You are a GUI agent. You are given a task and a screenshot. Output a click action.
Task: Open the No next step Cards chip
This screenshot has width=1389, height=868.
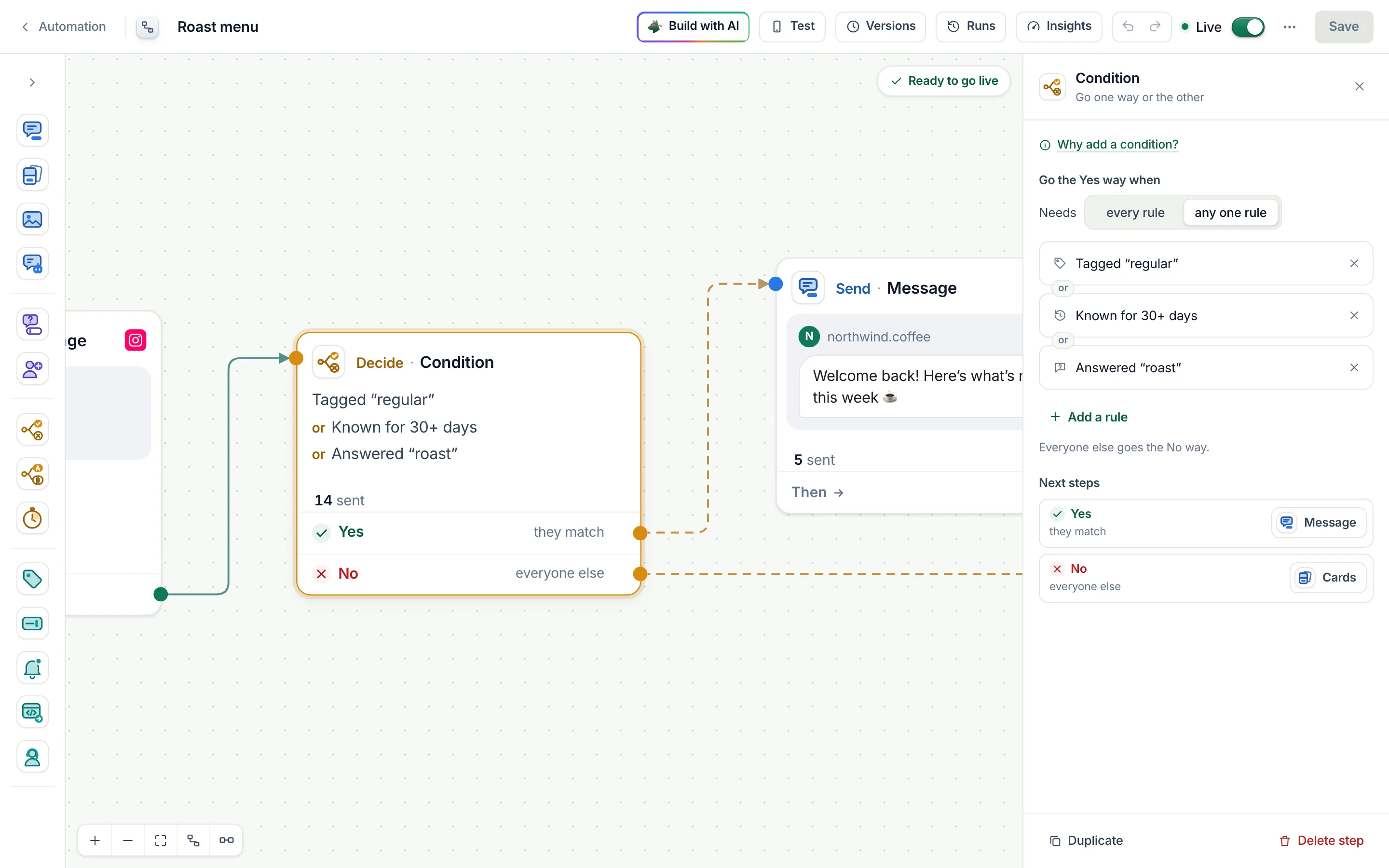(x=1328, y=577)
